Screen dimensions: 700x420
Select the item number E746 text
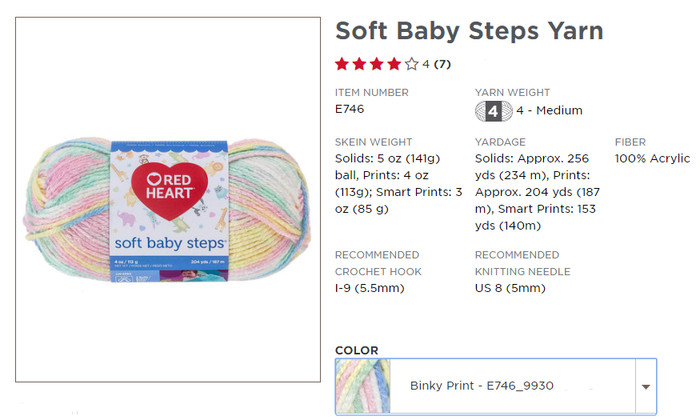[x=350, y=109]
